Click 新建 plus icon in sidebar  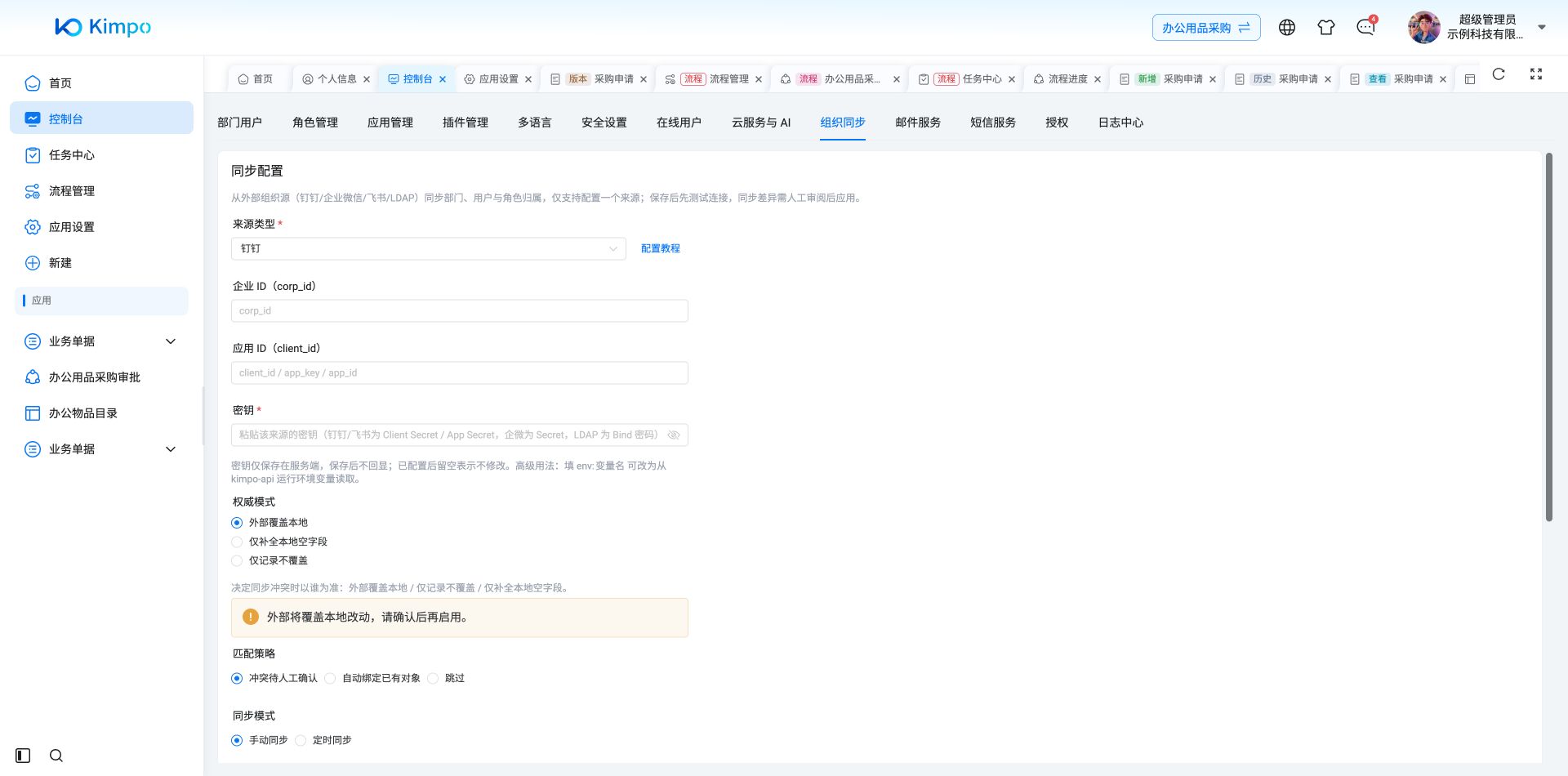33,263
